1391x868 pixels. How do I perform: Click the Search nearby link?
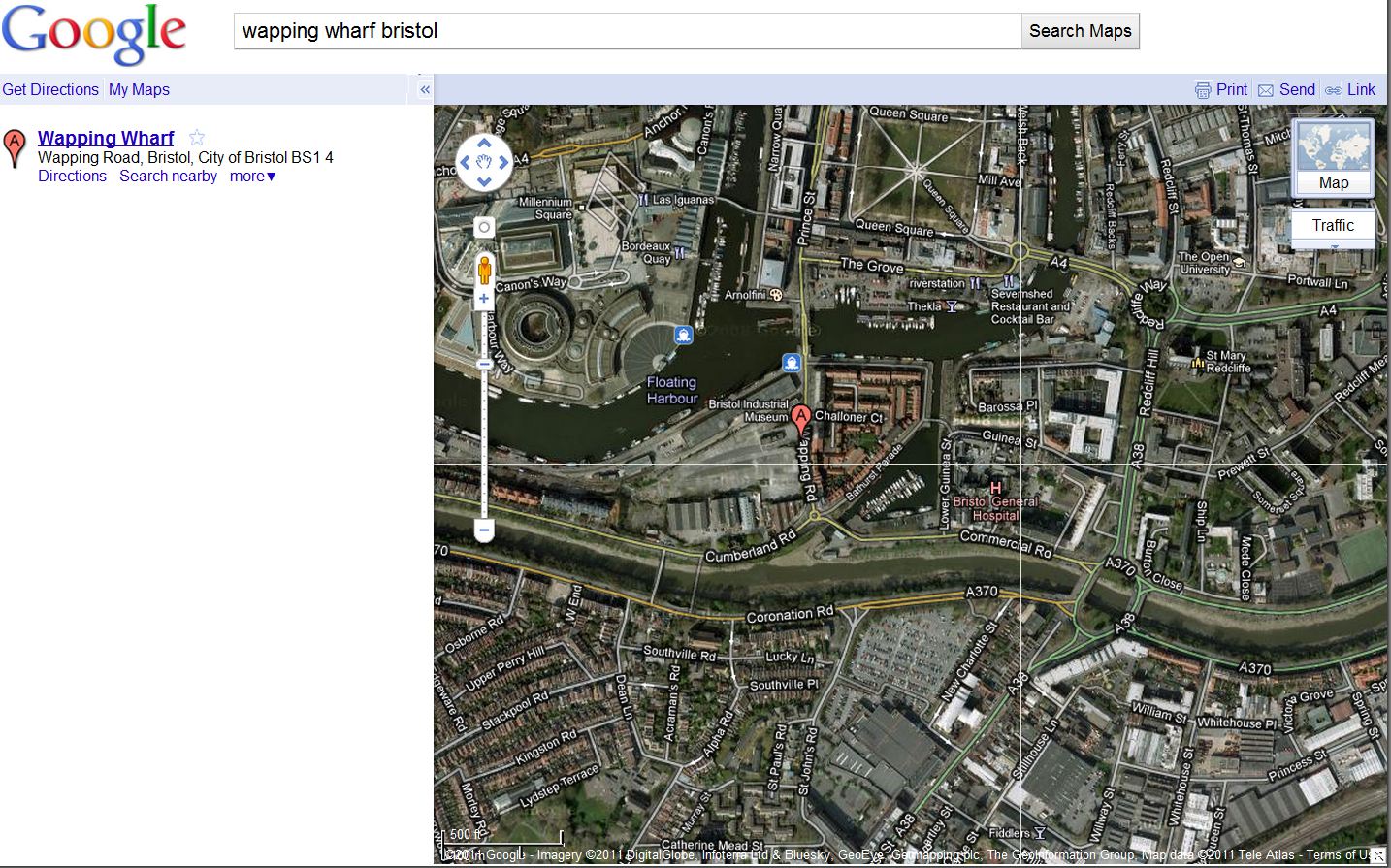tap(168, 176)
